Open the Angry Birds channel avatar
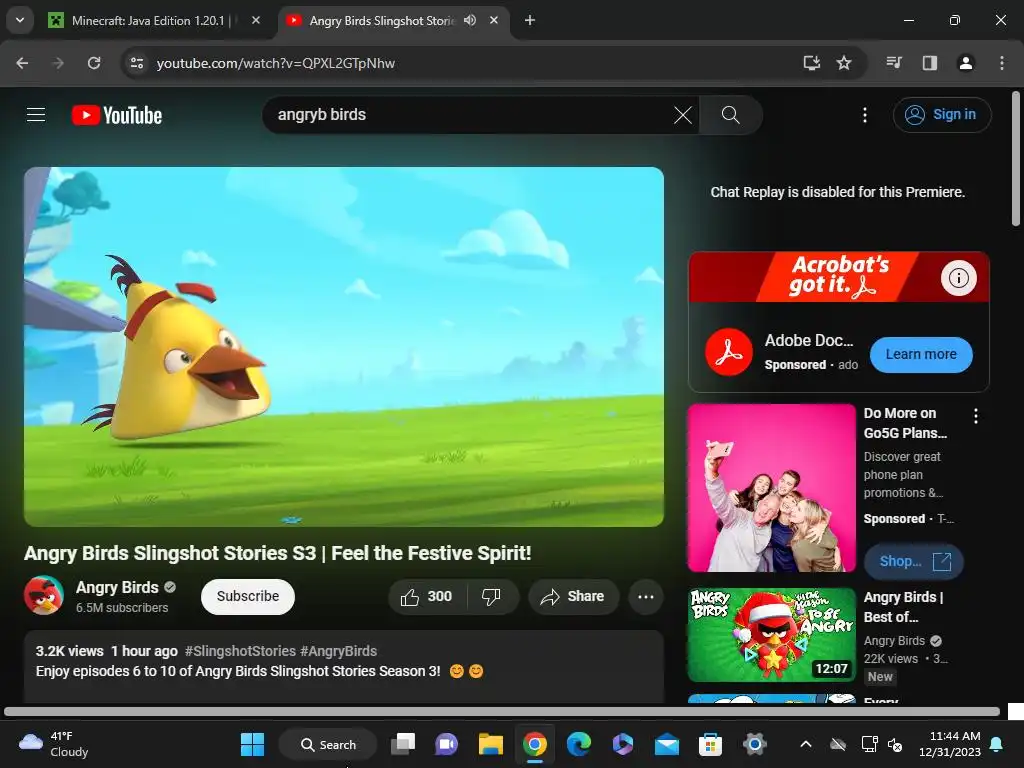 44,595
